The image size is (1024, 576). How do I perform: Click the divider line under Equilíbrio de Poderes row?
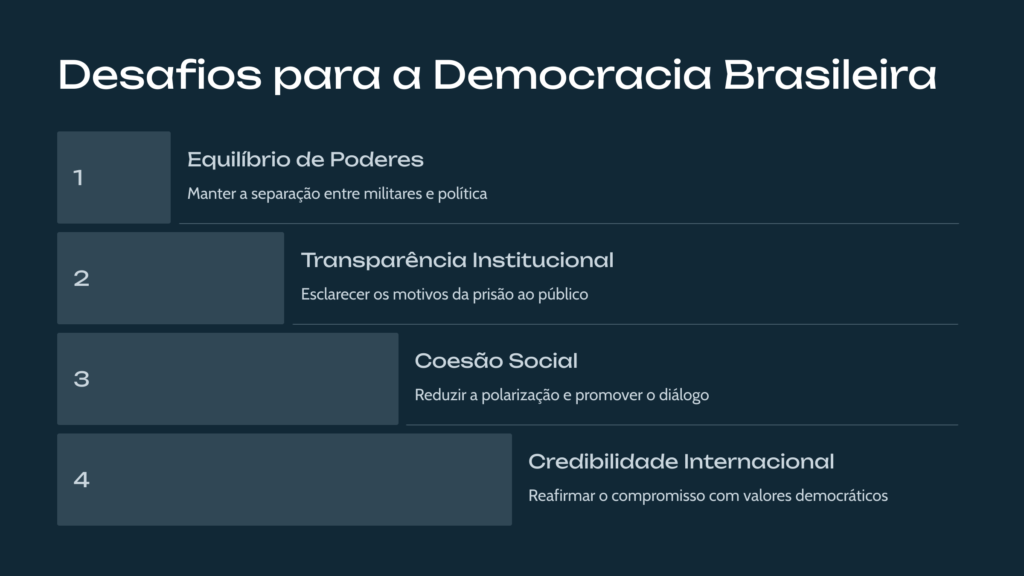(569, 223)
